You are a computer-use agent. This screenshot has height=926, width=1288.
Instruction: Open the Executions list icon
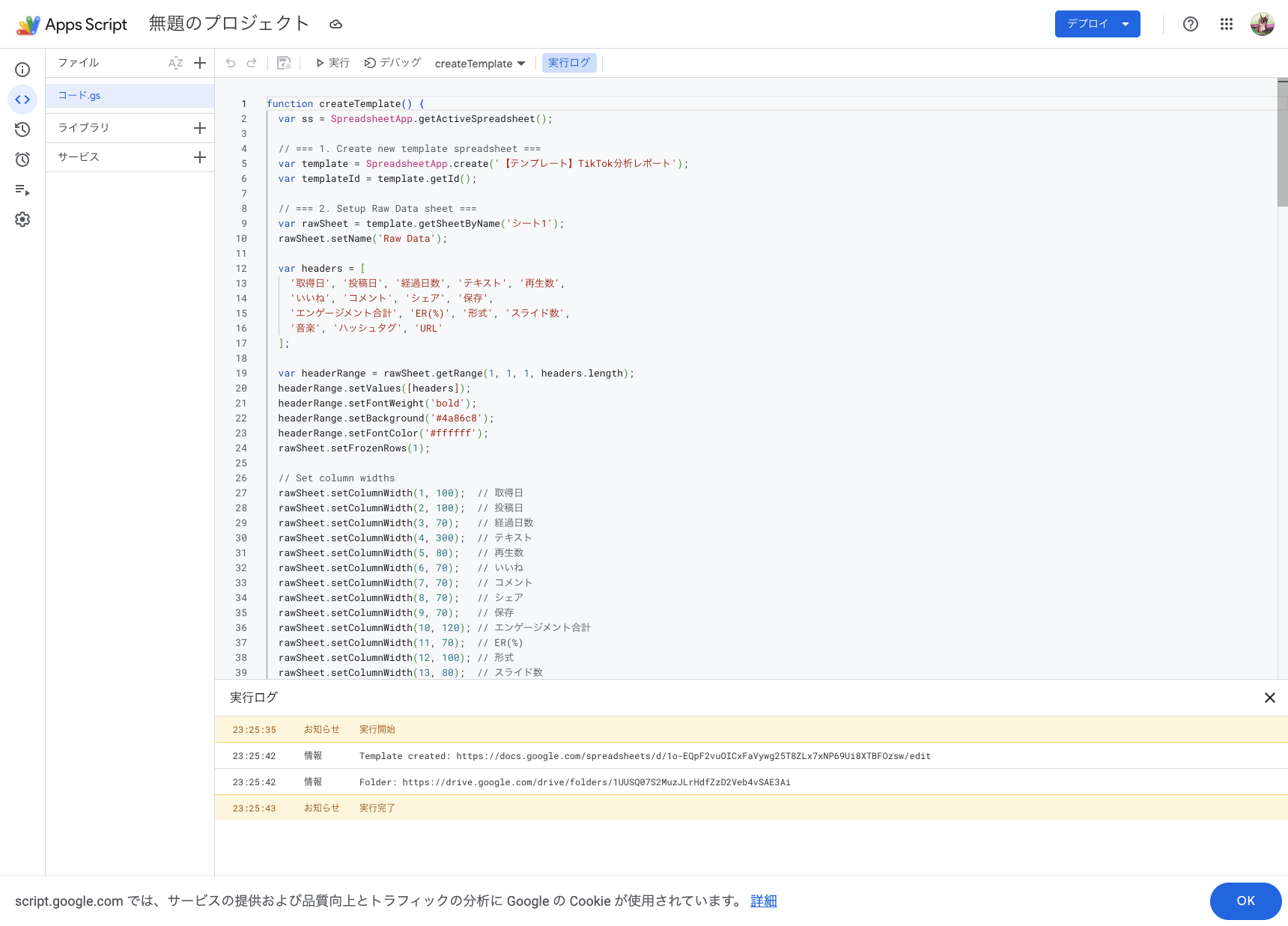22,190
